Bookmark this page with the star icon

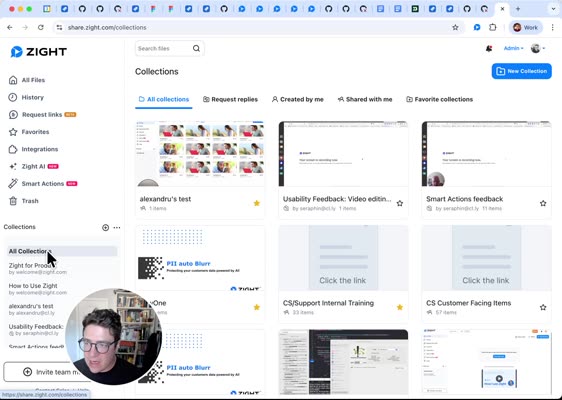(x=455, y=28)
